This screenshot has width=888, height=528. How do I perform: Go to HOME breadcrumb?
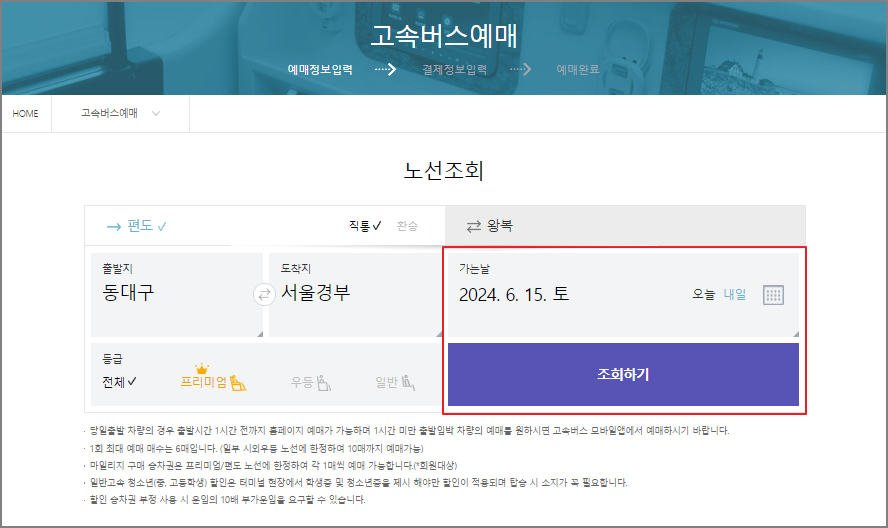coord(25,113)
